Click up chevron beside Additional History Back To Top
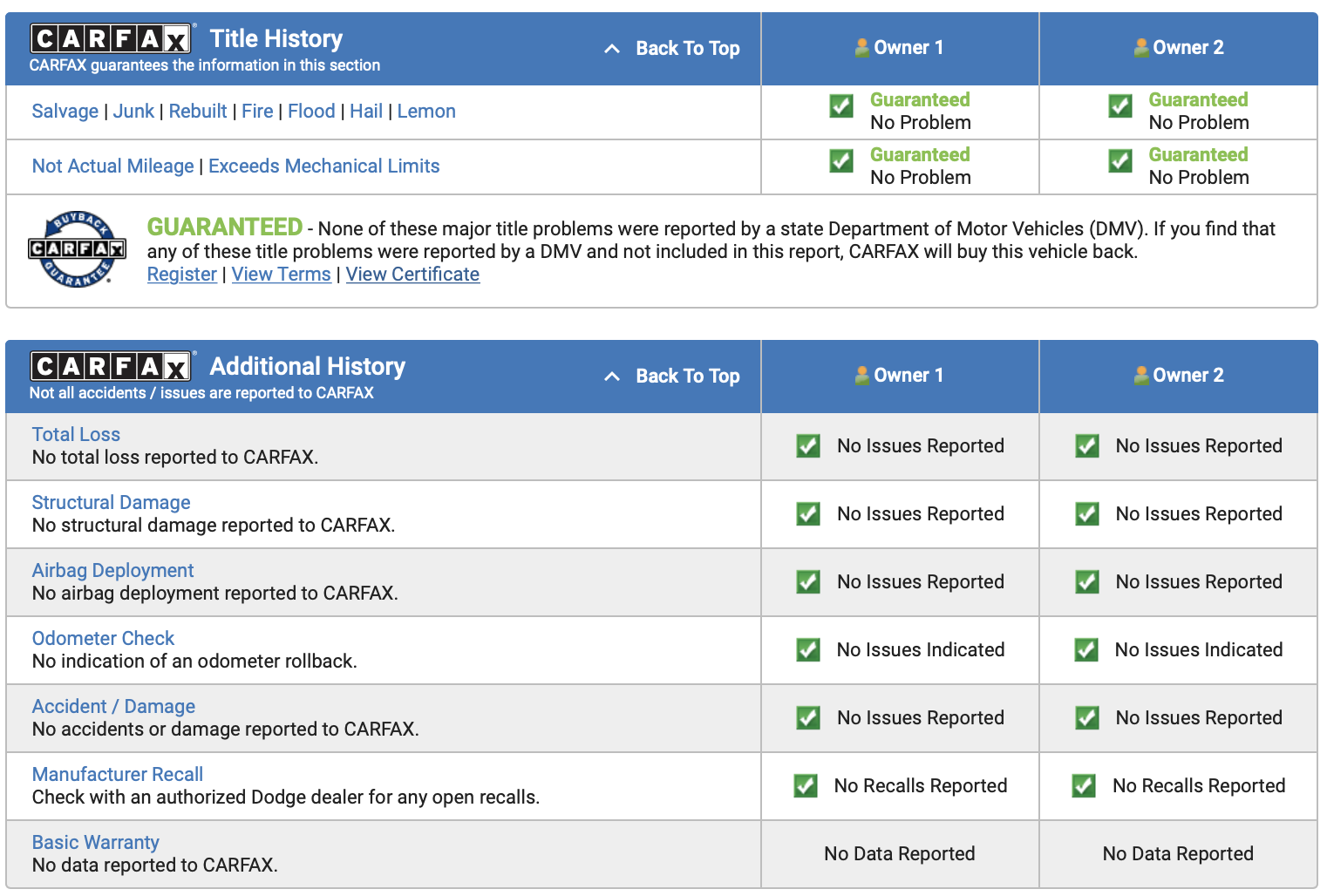The width and height of the screenshot is (1327, 896). click(x=612, y=377)
